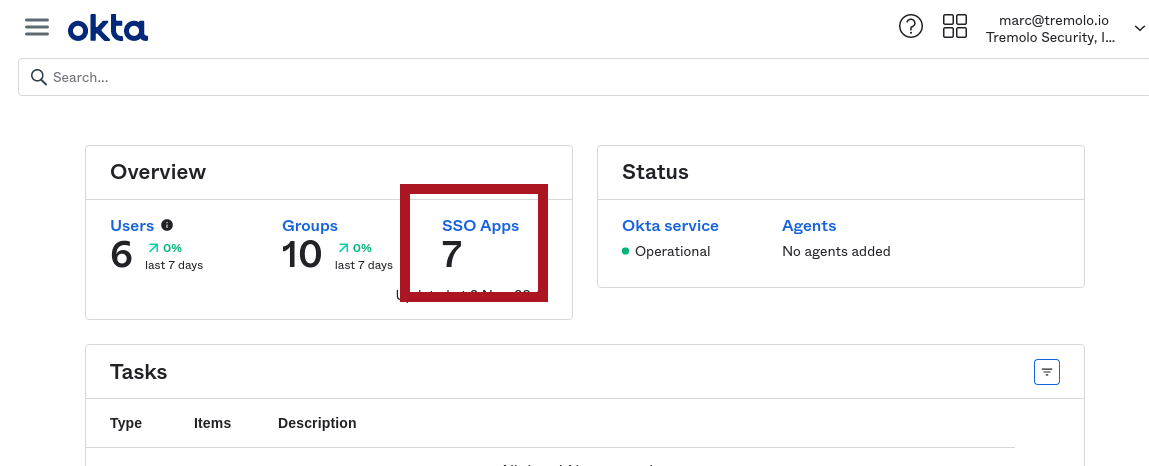Open the Groups link in Overview
The width and height of the screenshot is (1149, 466).
click(x=310, y=226)
